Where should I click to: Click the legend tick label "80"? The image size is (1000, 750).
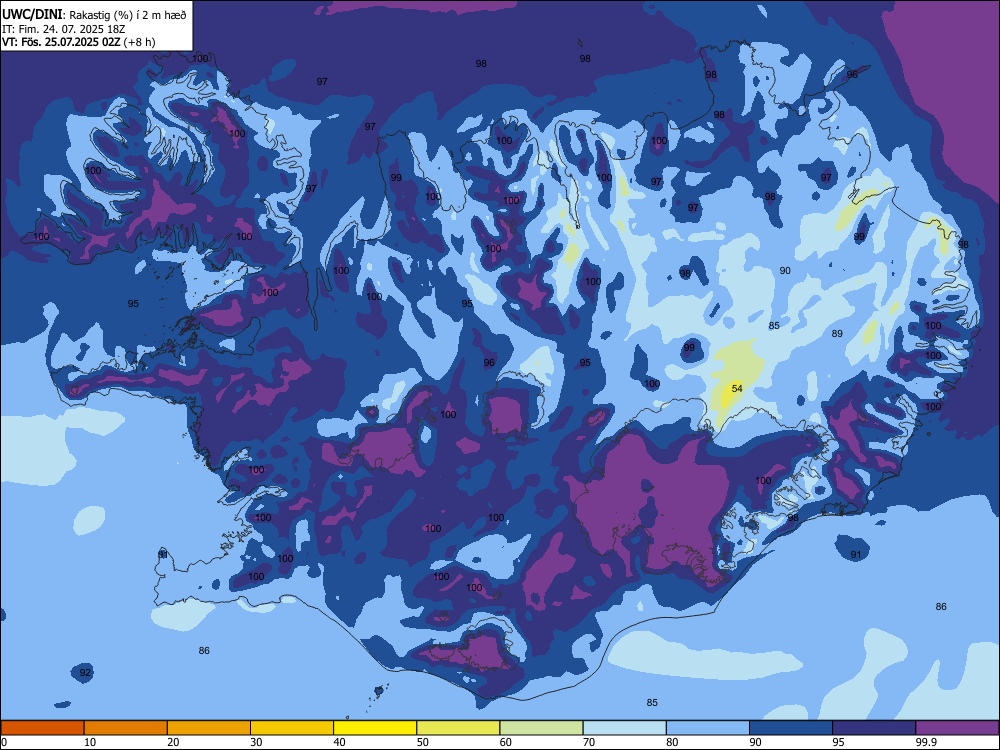[672, 742]
